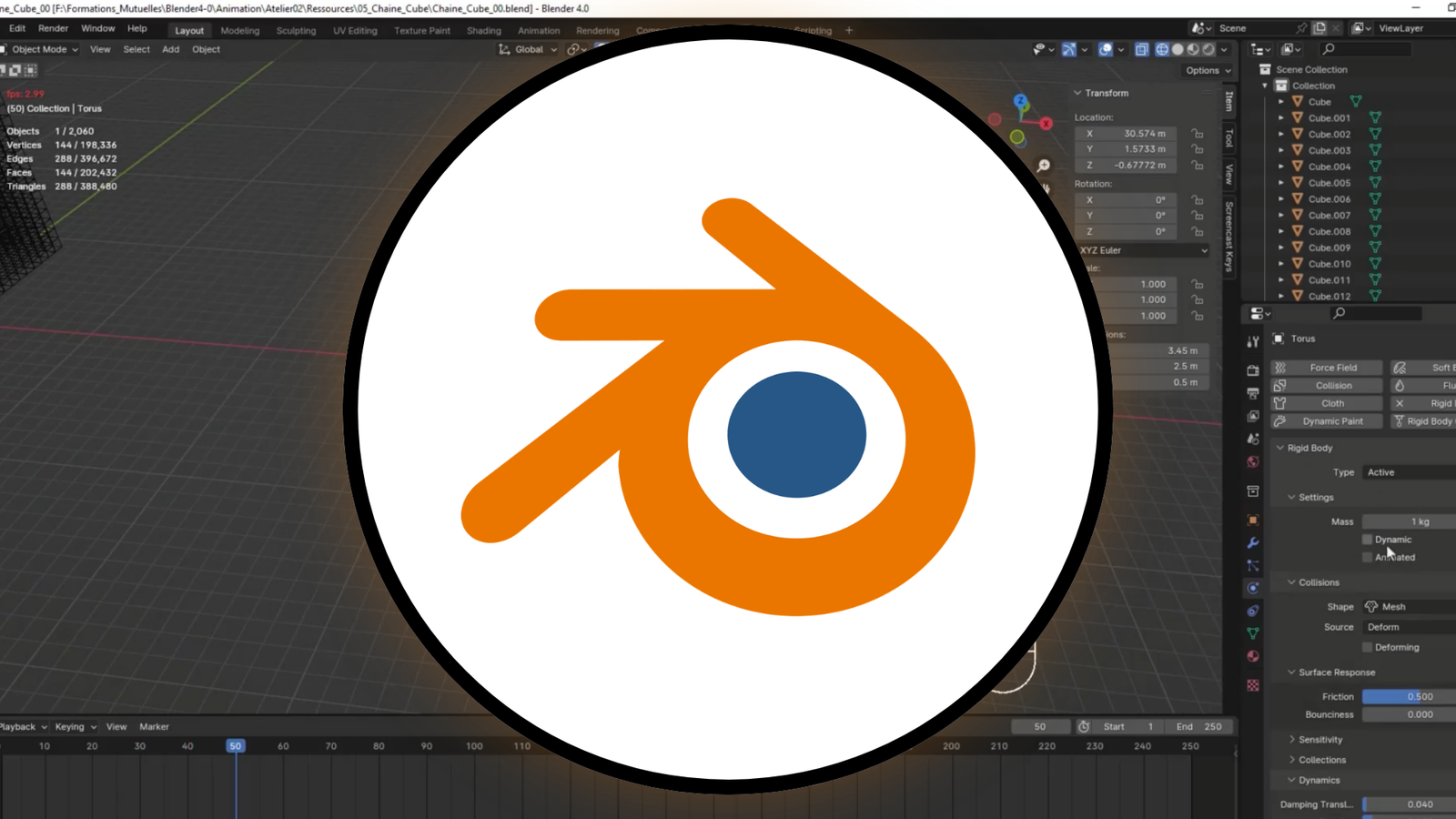This screenshot has width=1456, height=819.
Task: Open the Particles properties tab
Action: coord(1253,565)
